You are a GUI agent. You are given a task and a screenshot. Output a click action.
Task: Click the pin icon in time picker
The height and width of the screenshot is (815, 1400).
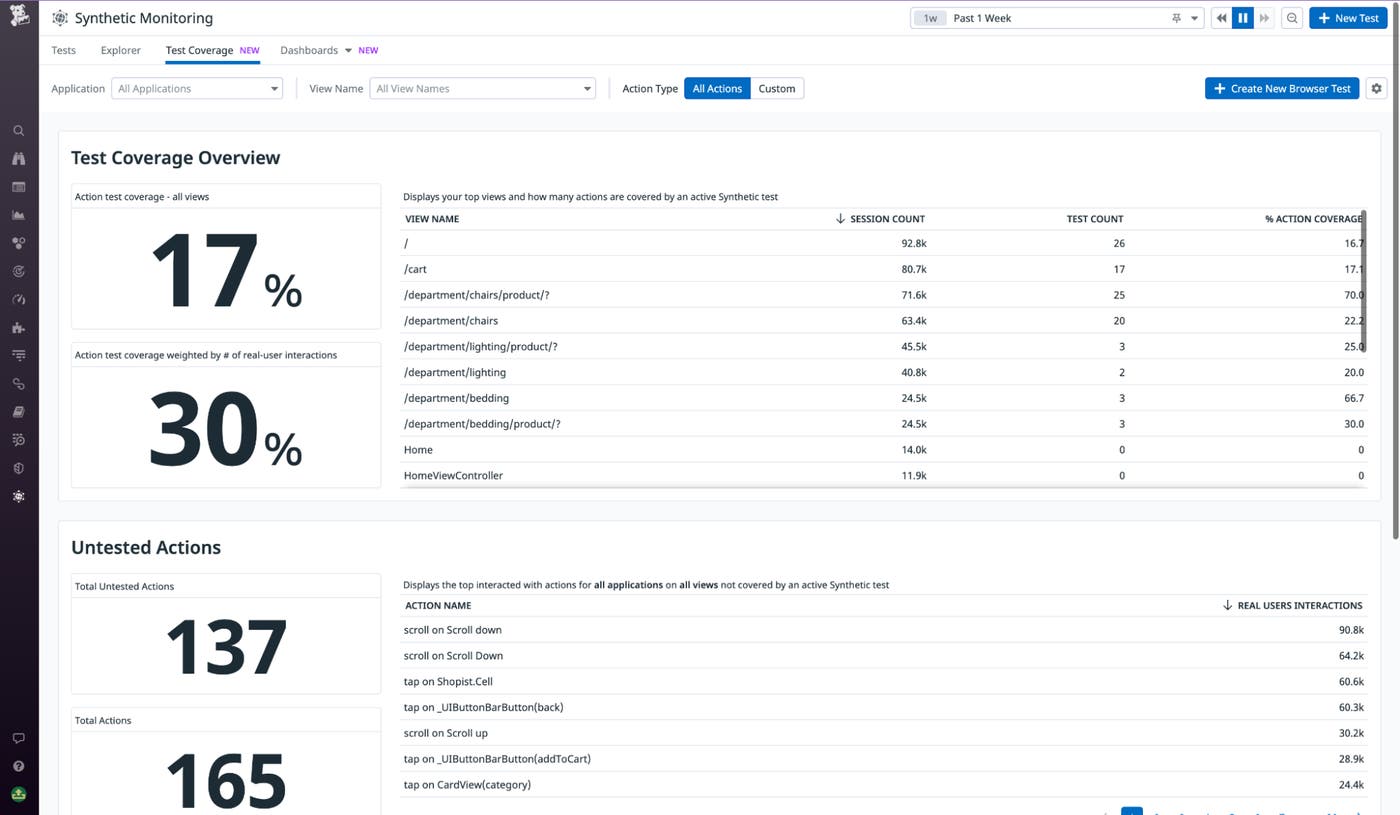(1176, 18)
